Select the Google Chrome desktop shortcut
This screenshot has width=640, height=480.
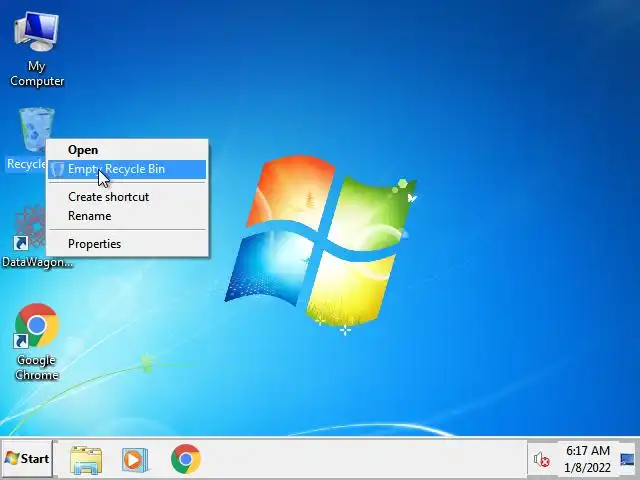(37, 341)
